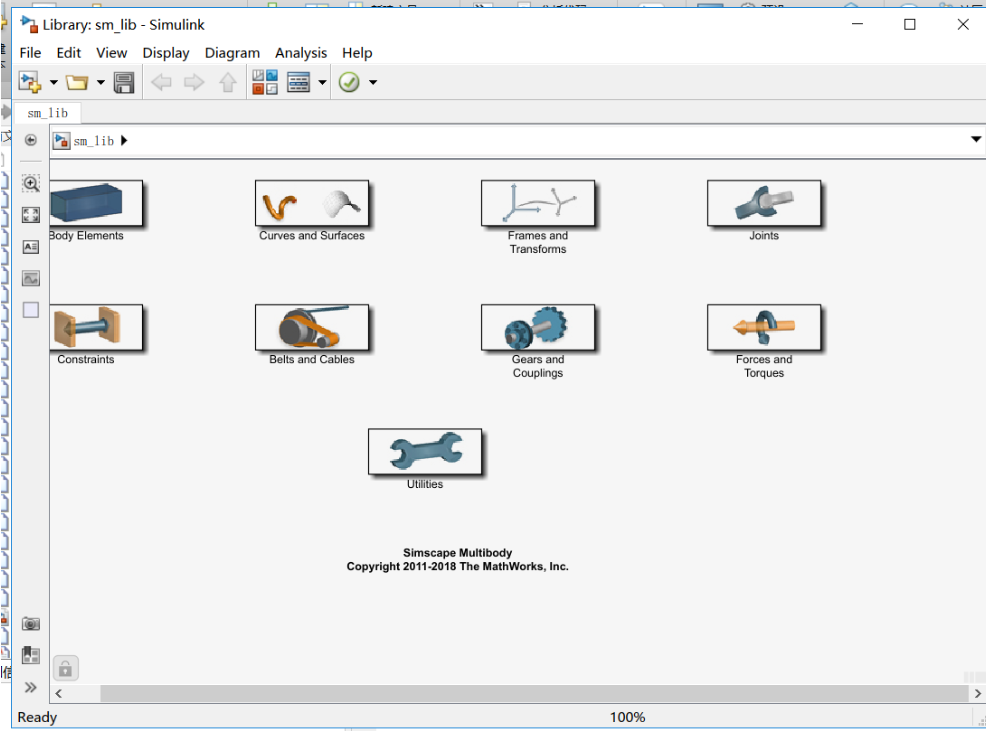This screenshot has width=986, height=731.
Task: Open the Help menu
Action: (x=357, y=53)
